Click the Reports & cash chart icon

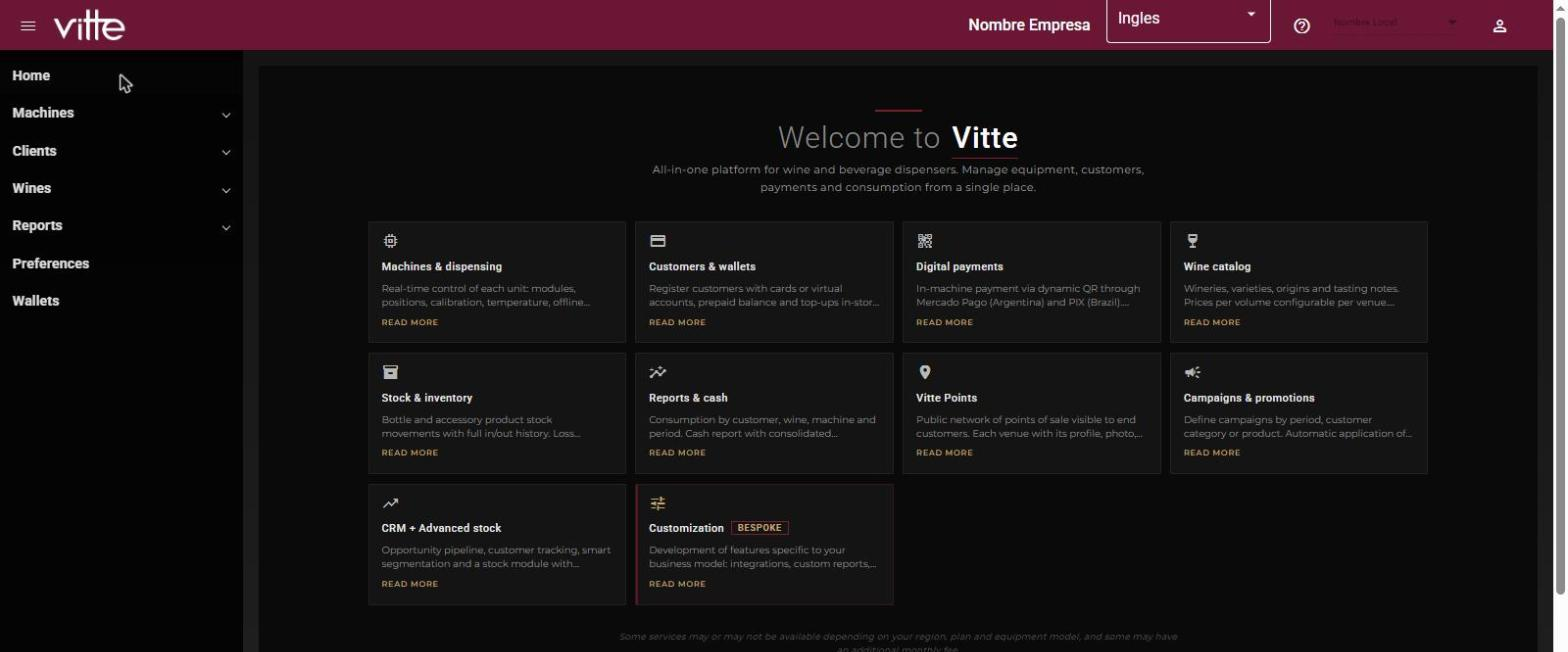657,372
